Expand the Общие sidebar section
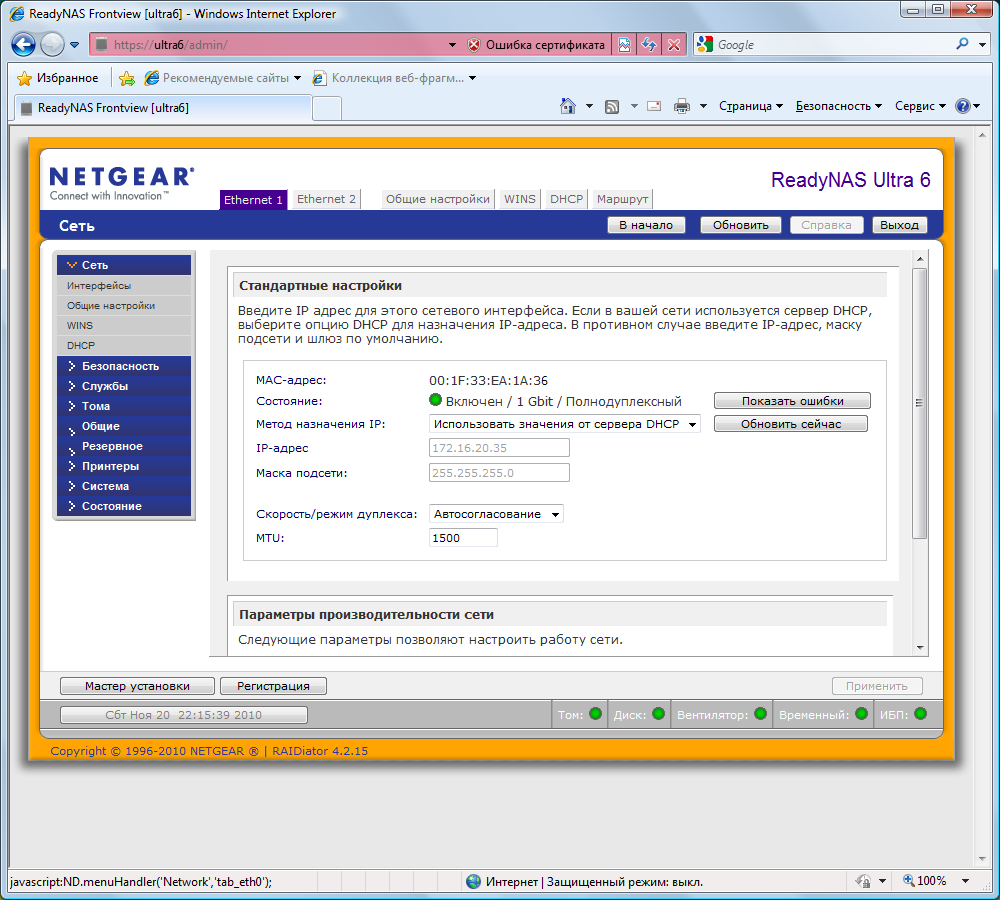This screenshot has height=900, width=1000. 124,426
